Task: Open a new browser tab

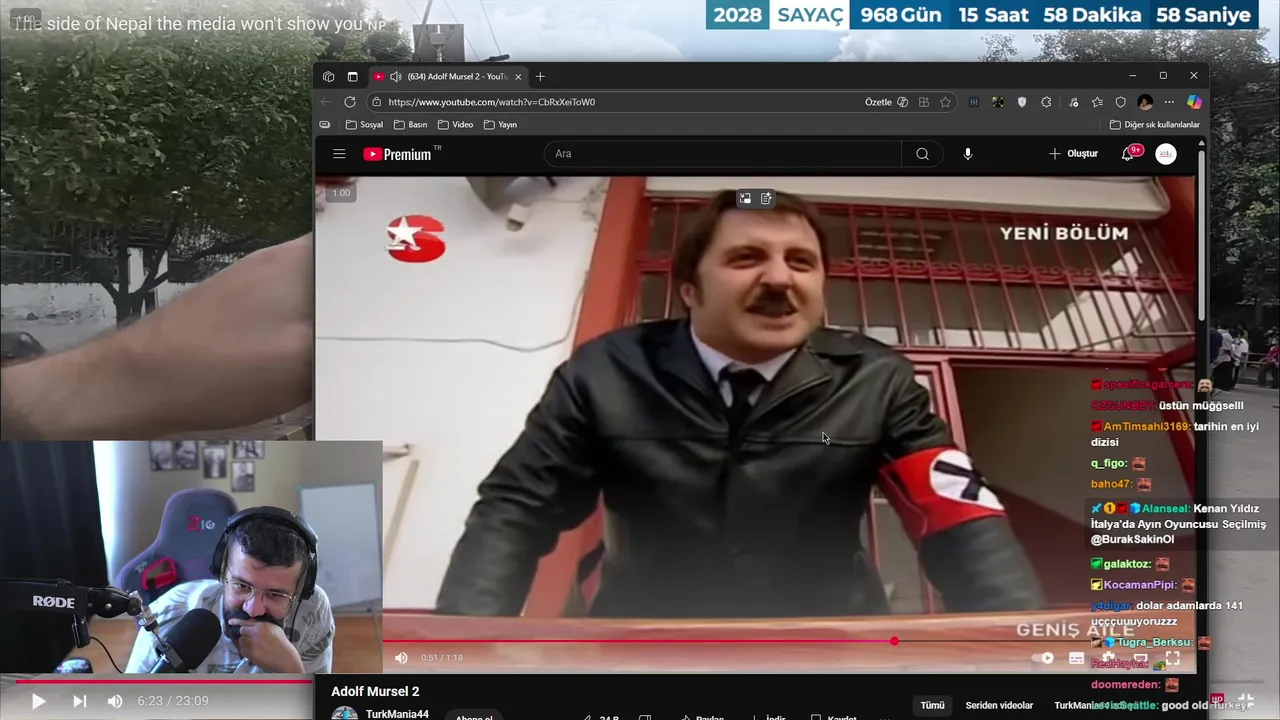Action: pos(540,76)
